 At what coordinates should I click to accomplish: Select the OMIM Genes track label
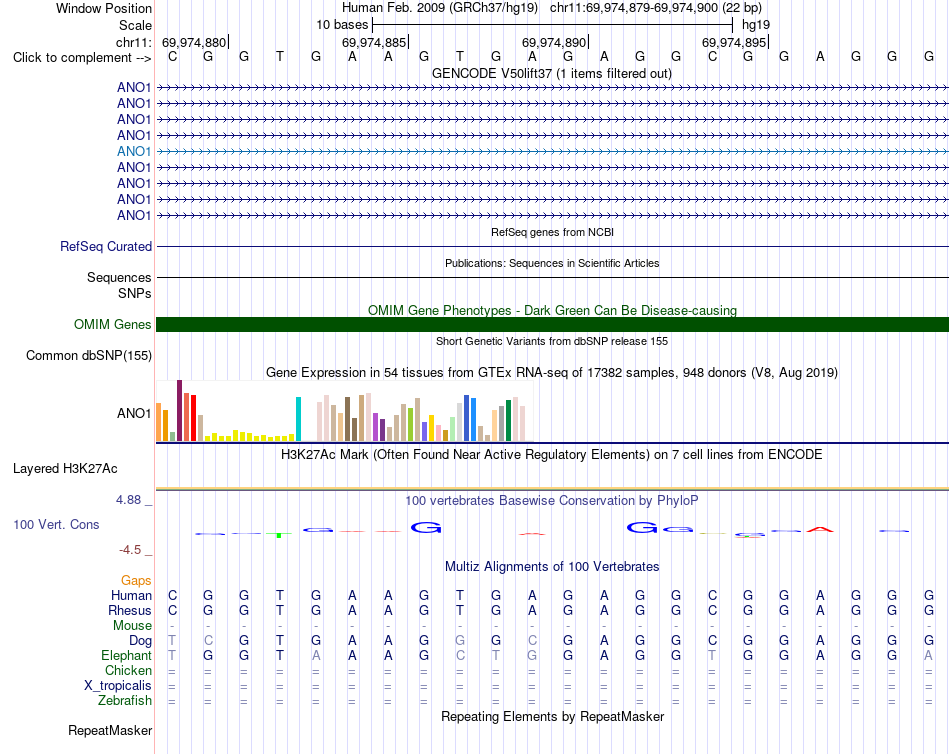click(113, 324)
